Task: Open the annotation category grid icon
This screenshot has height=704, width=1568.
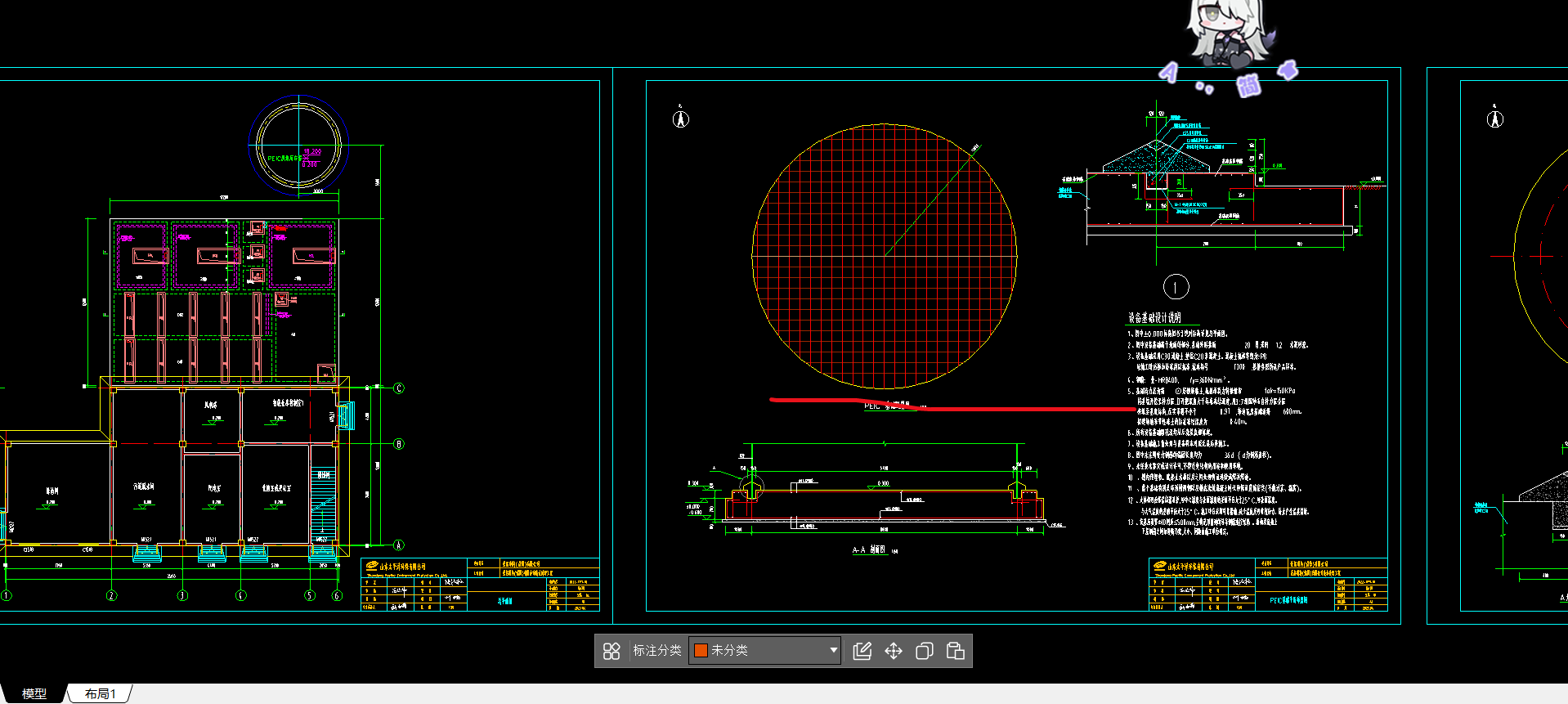Action: (612, 651)
